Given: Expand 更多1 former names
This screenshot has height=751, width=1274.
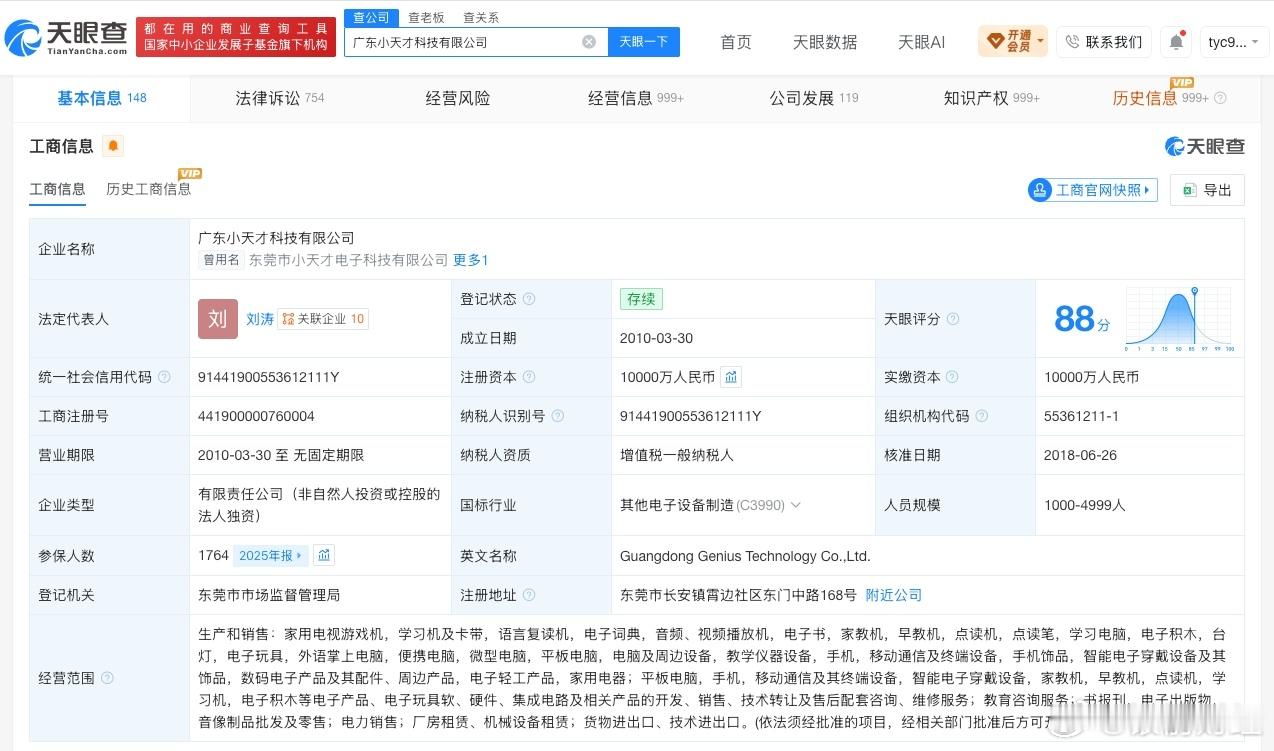Looking at the screenshot, I should (470, 260).
